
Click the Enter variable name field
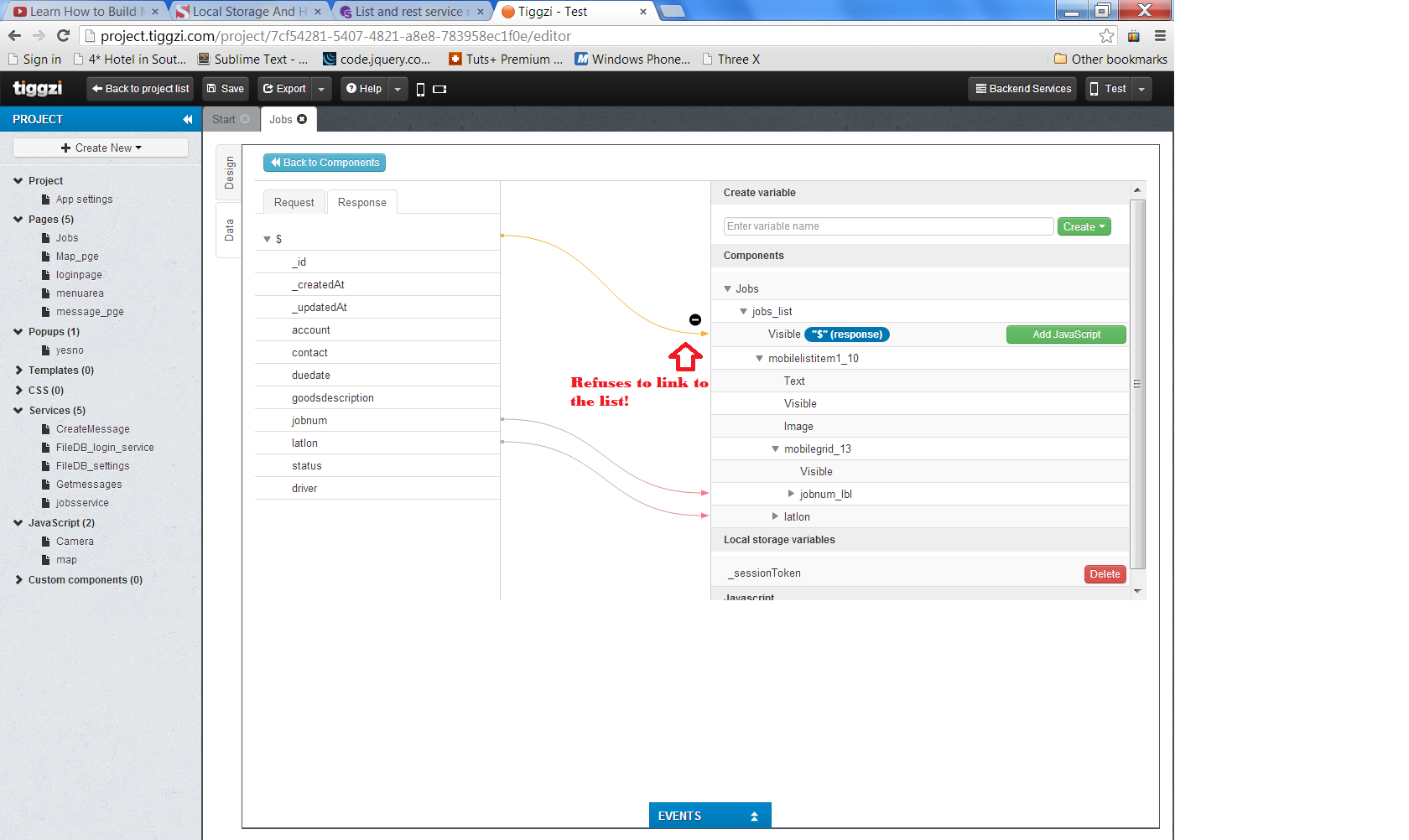888,226
